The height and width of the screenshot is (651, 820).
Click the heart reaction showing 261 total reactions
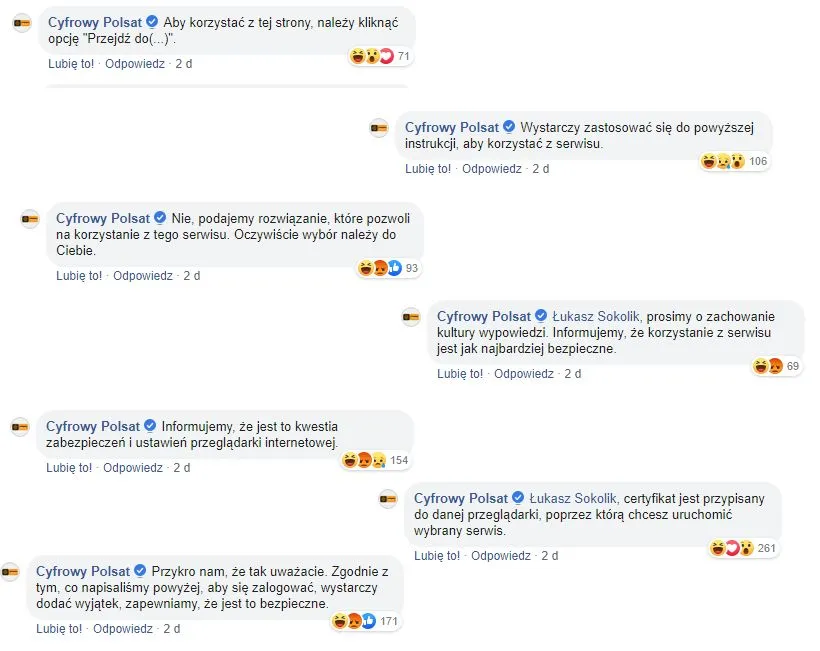(x=731, y=546)
